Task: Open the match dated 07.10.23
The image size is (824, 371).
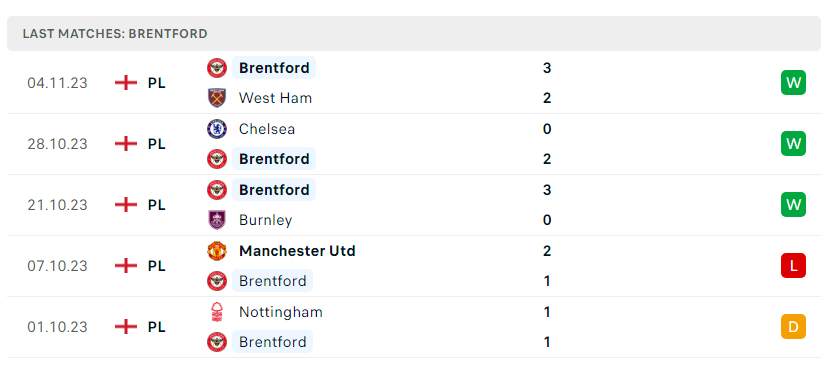Action: pos(412,266)
